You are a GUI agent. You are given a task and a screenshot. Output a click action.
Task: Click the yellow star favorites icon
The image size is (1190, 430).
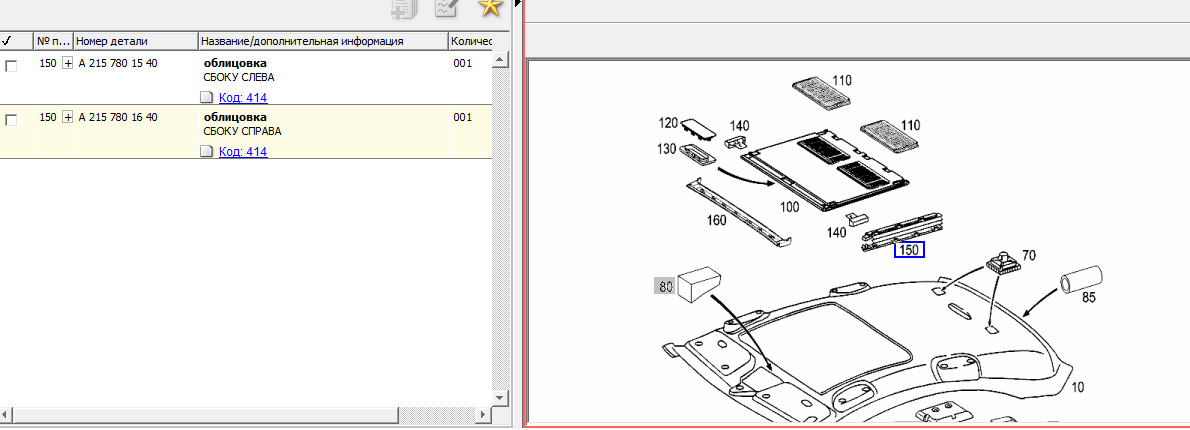coord(490,7)
